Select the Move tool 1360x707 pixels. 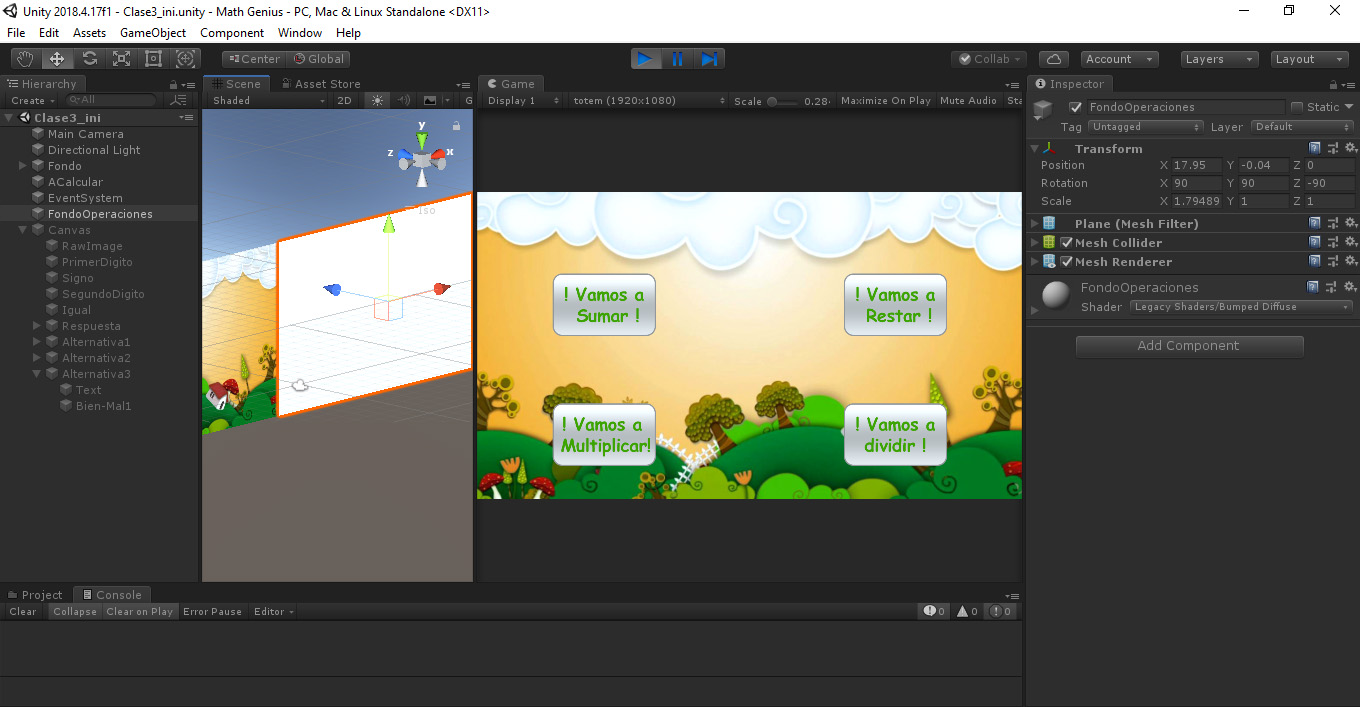click(x=57, y=59)
